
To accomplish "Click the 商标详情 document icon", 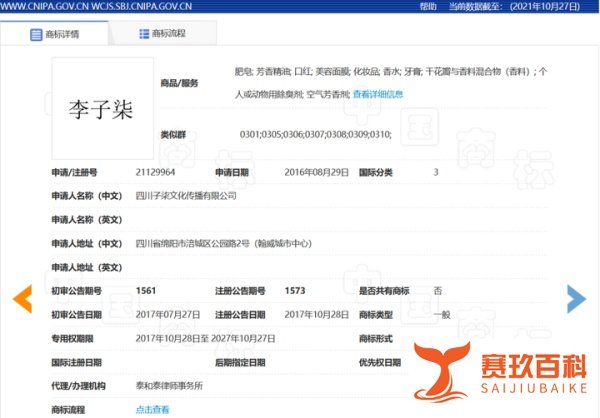I will [x=36, y=34].
